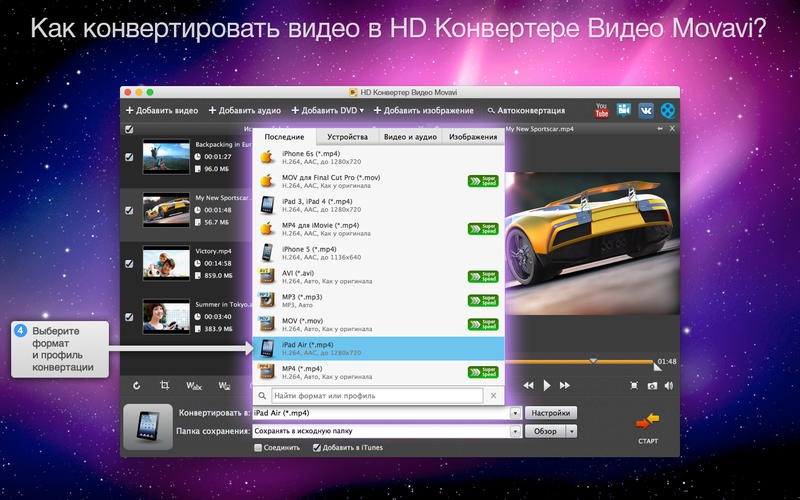800x500 pixels.
Task: Click the START conversion arrows icon
Action: tap(648, 422)
